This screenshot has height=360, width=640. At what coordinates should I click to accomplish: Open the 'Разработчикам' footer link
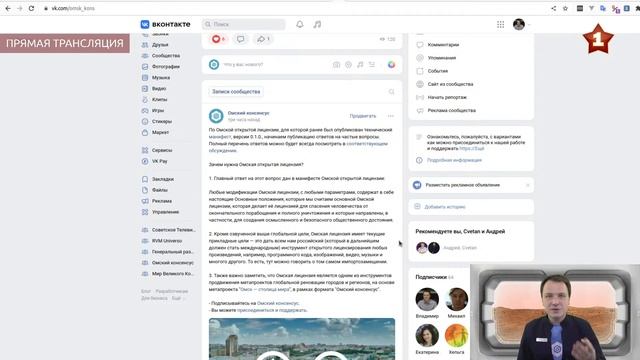172,291
